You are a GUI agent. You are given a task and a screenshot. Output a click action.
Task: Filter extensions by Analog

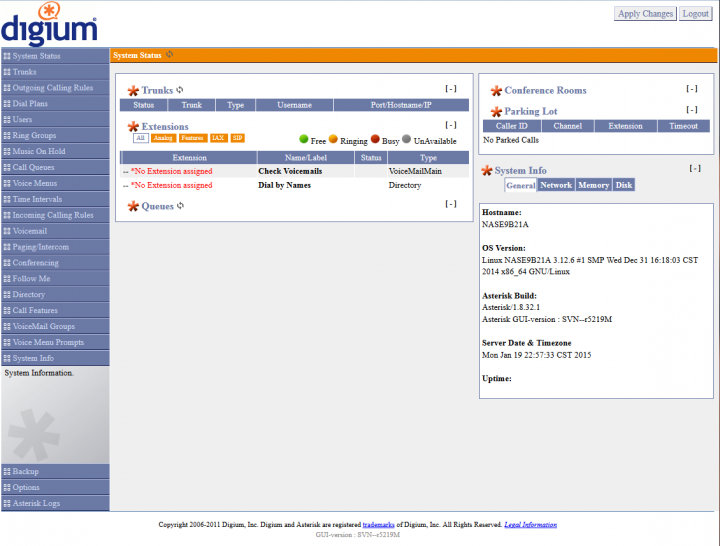163,138
